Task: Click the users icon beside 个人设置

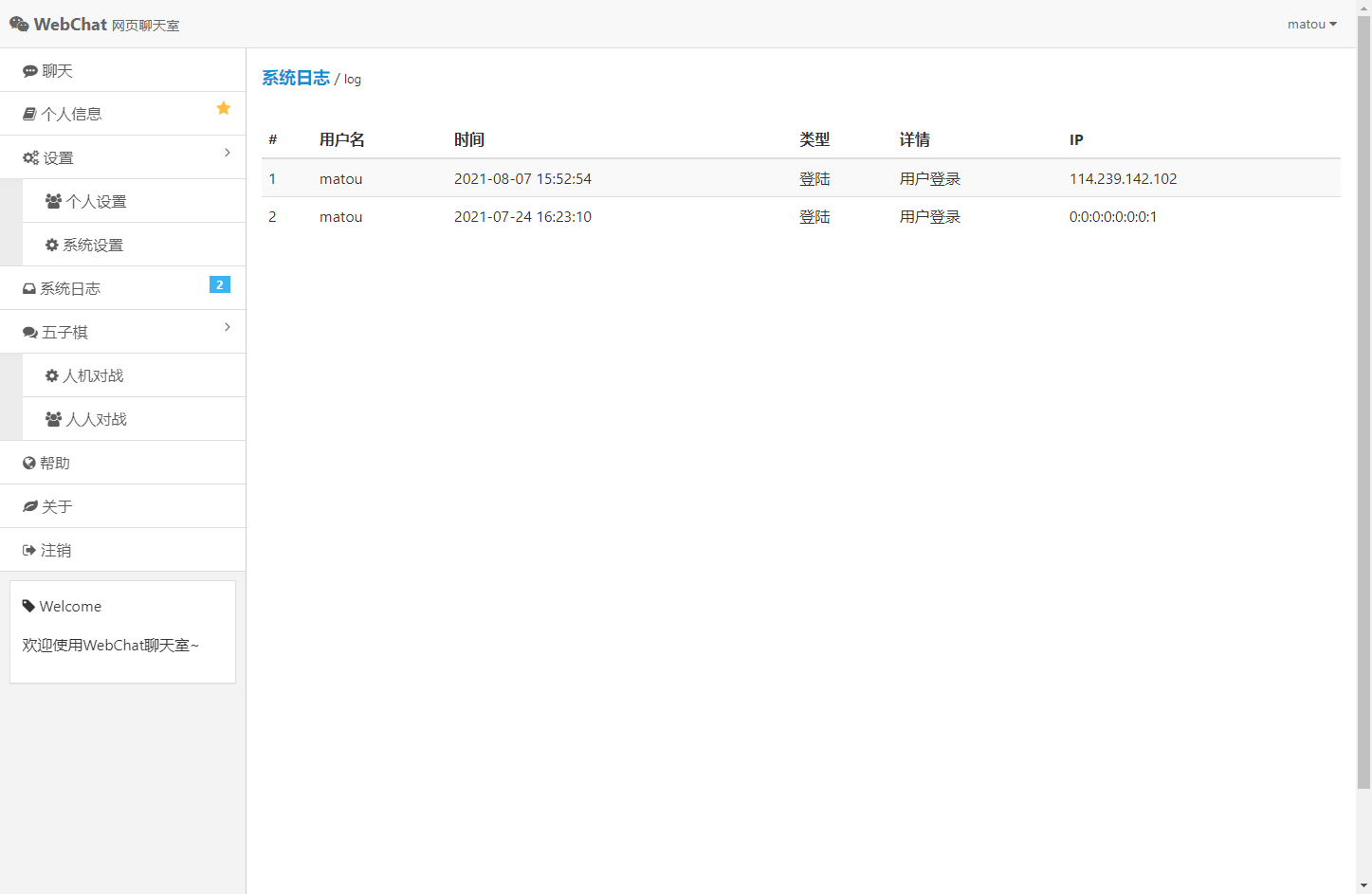Action: coord(54,200)
